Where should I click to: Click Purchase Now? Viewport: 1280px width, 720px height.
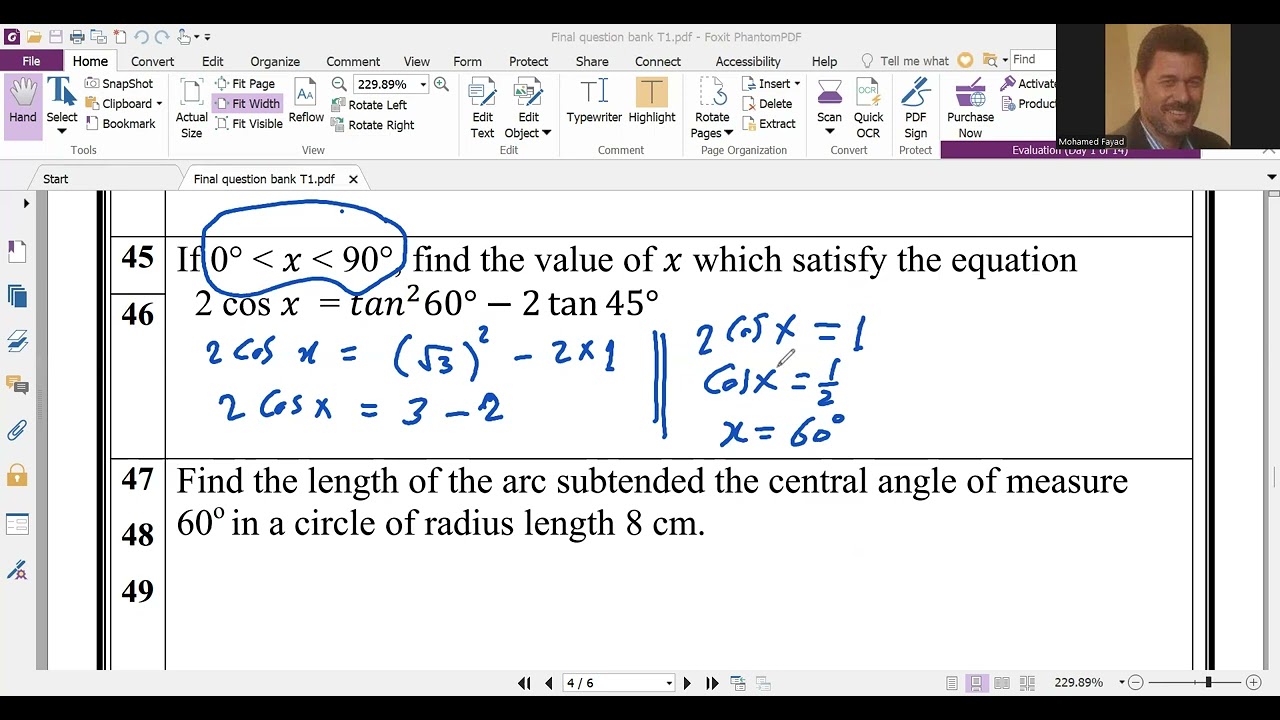tap(970, 108)
